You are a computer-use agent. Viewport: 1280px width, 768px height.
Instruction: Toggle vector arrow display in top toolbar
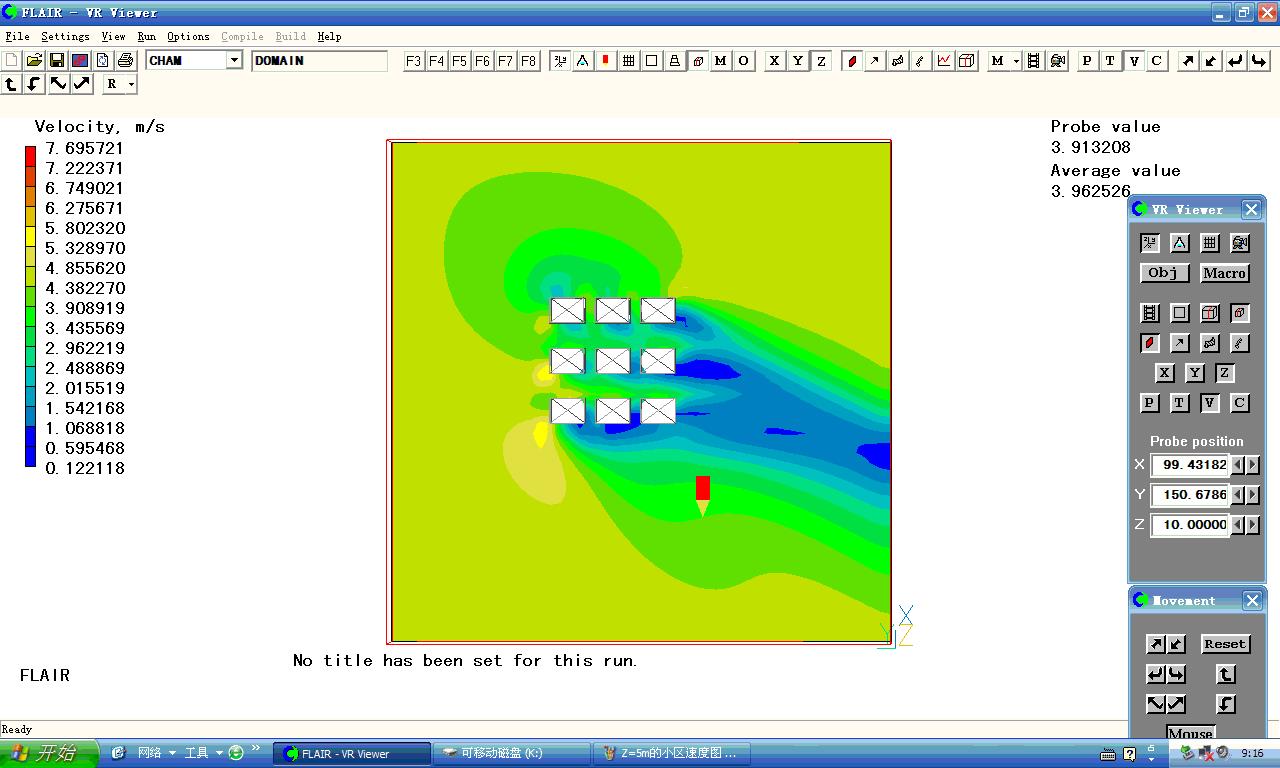[x=875, y=61]
